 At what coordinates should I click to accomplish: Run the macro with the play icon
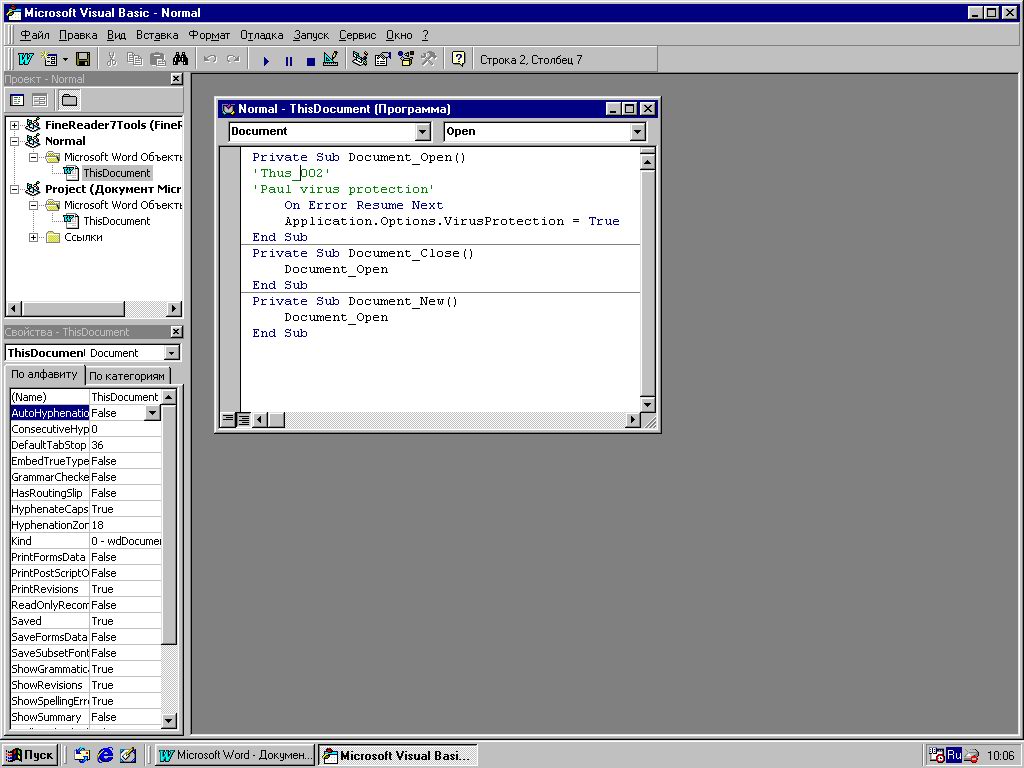point(266,61)
